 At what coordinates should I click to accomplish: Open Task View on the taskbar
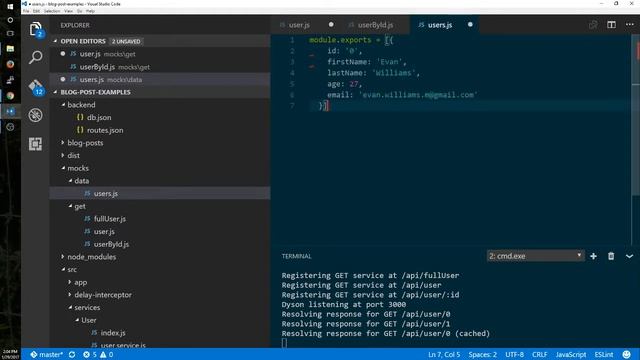10,33
